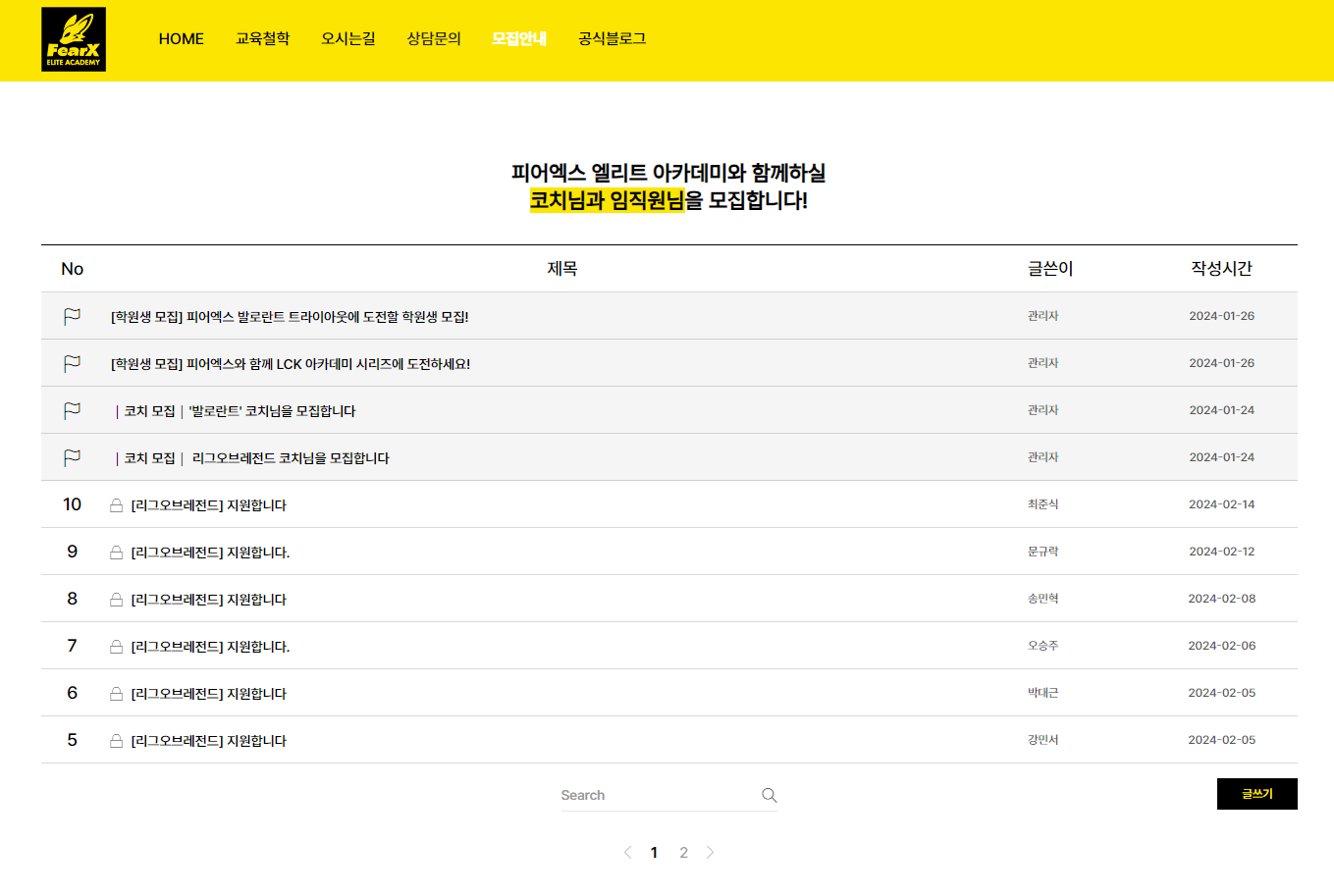Open the 리그오브레전드 코치님을 모집합니다 post
Screen dimensions: 1334x896
click(x=252, y=457)
